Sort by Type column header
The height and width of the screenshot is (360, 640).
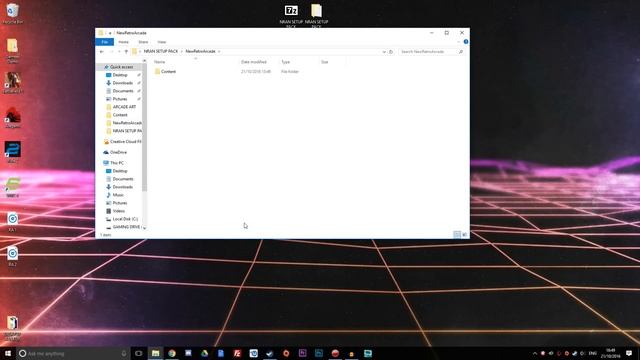(285, 62)
